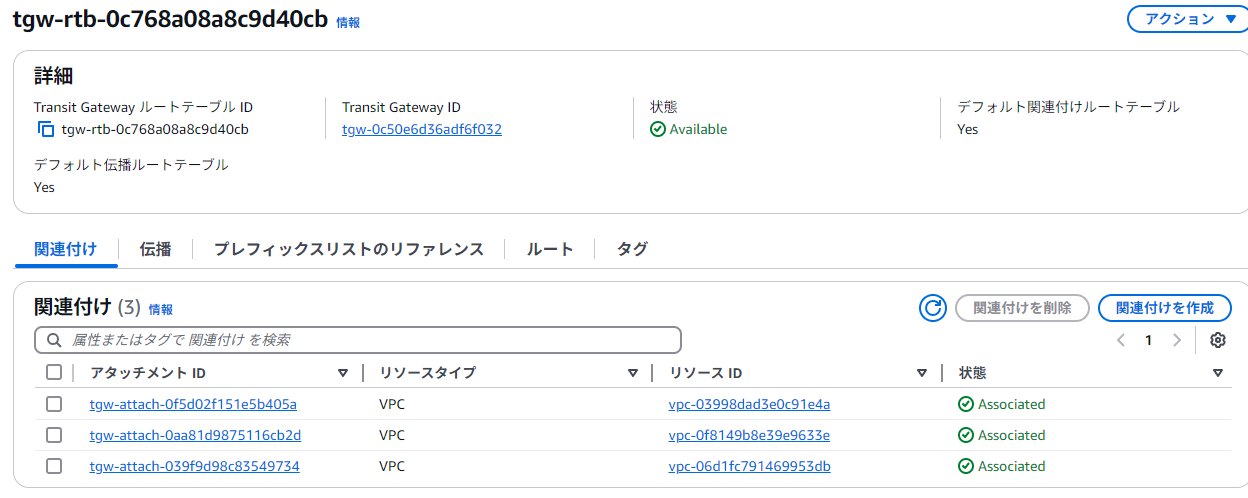Open tgw-0c50e6d36adf6f032 gateway link
Viewport: 1248px width, 498px height.
tap(422, 129)
